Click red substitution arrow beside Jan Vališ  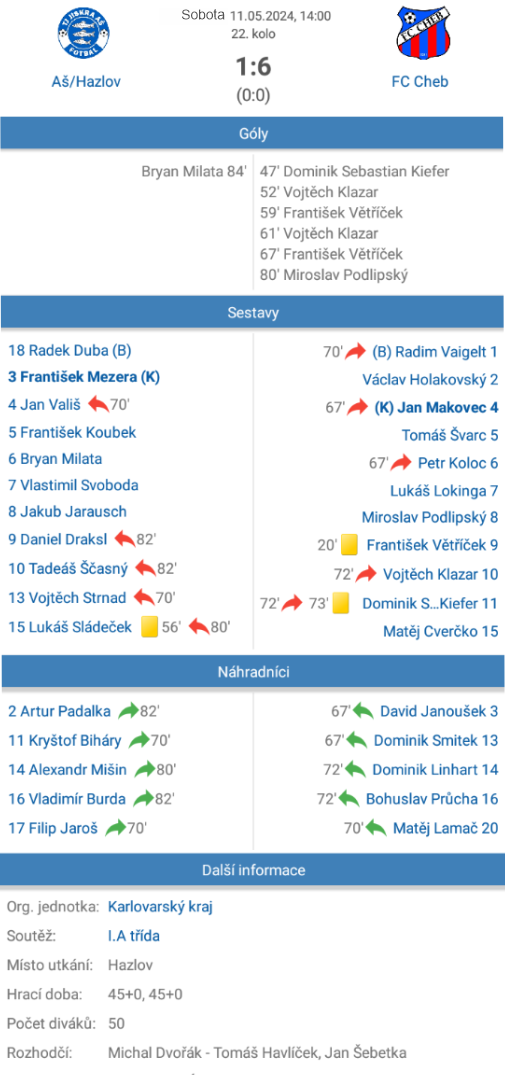99,404
